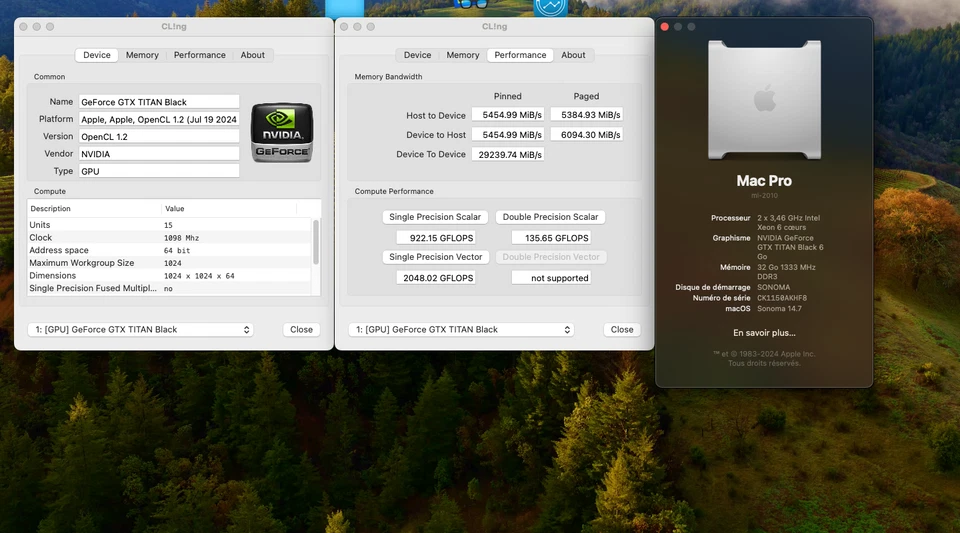This screenshot has height=533, width=960.
Task: Click the Version field OpenCL 1.2
Action: point(159,136)
